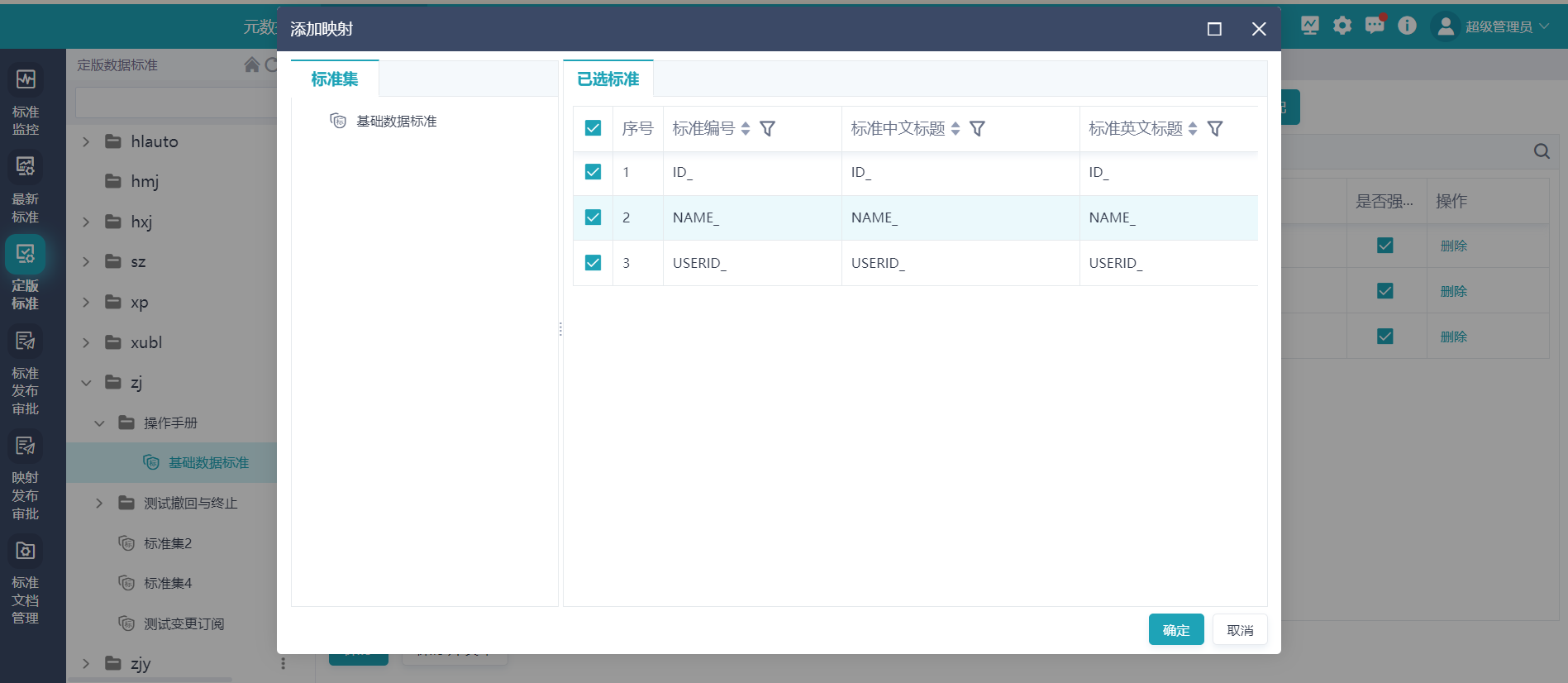The height and width of the screenshot is (683, 1568).
Task: Select the 已选标准 tab
Action: (608, 79)
